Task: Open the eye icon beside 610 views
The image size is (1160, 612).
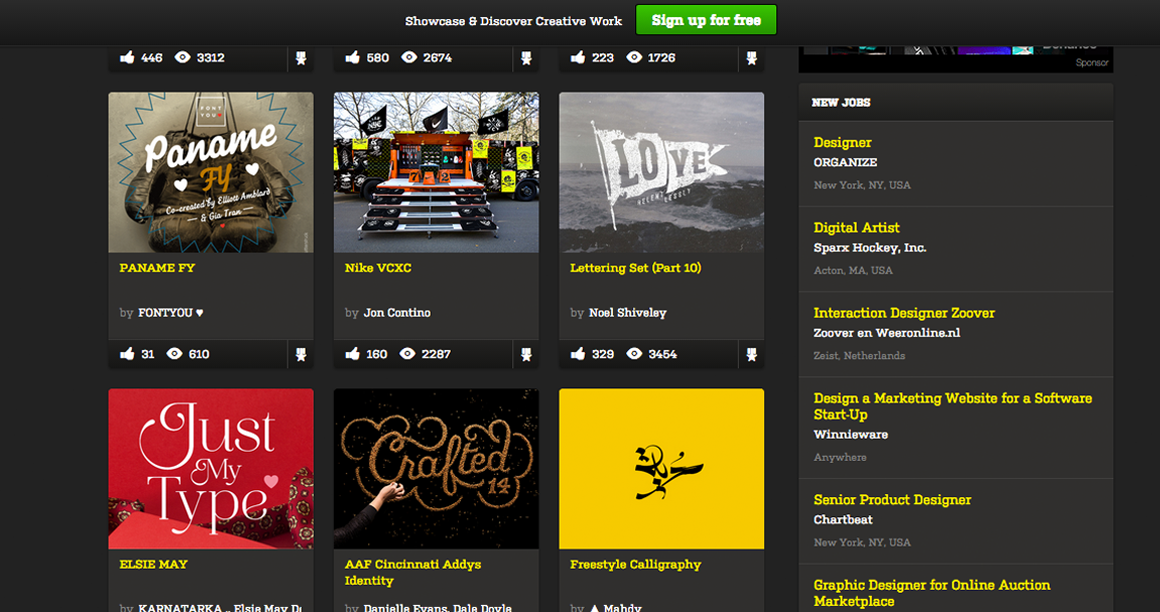Action: click(175, 353)
